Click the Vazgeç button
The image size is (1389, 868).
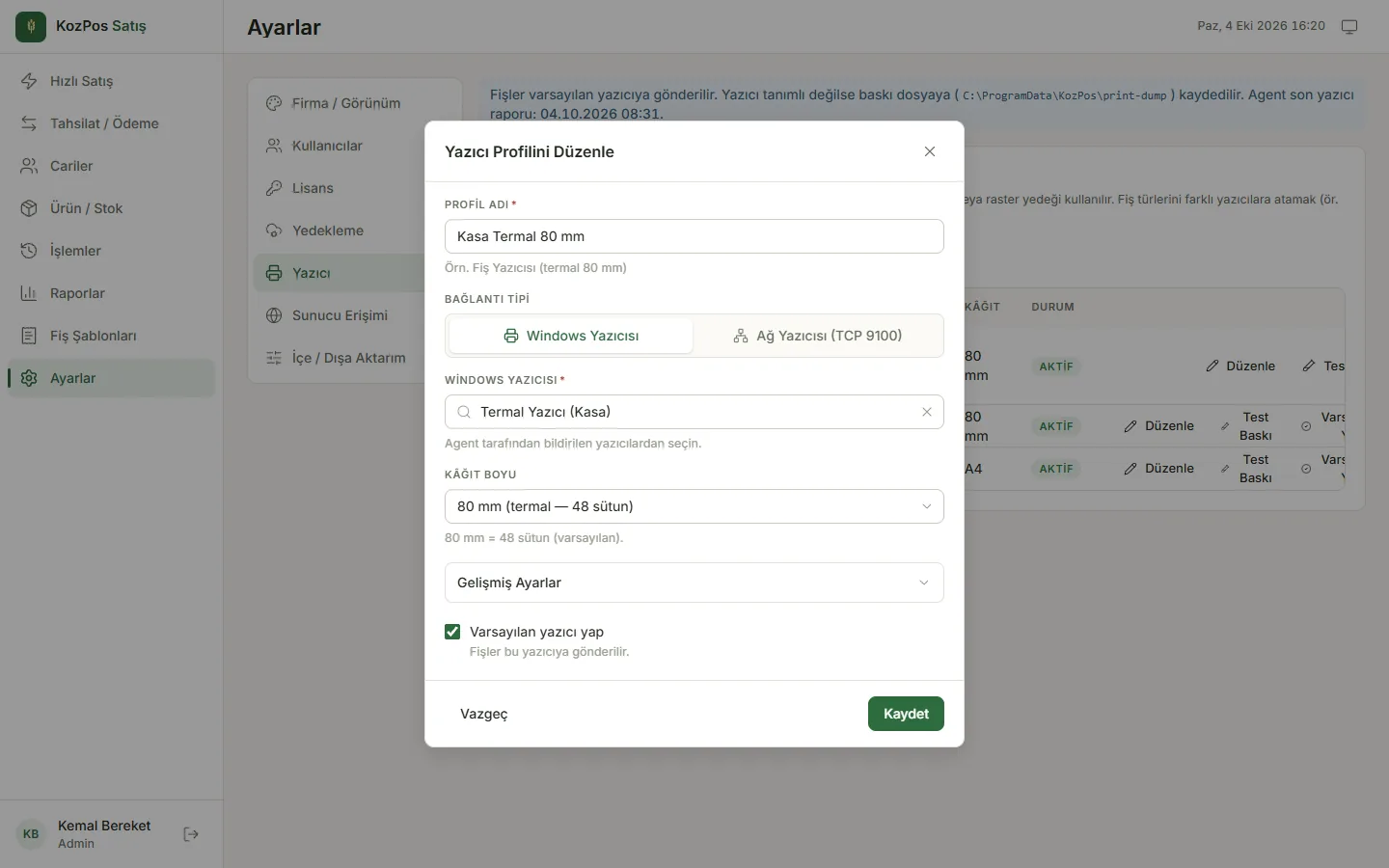coord(484,714)
